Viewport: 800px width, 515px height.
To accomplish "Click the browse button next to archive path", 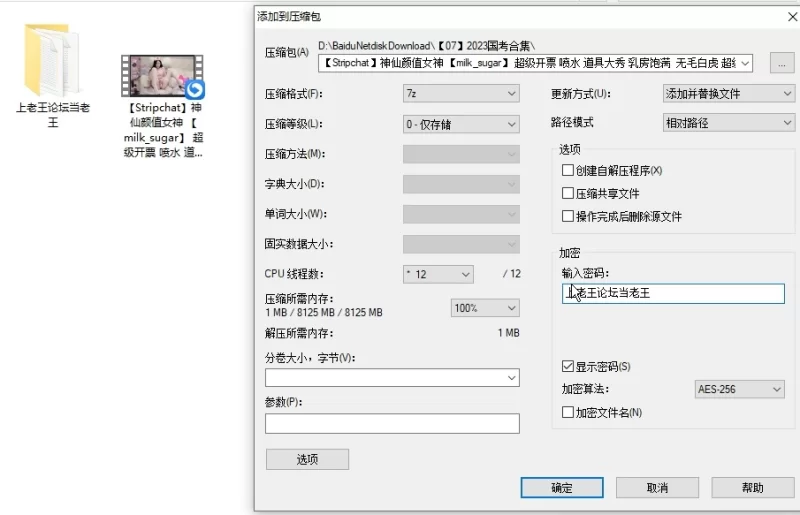I will pyautogui.click(x=782, y=63).
